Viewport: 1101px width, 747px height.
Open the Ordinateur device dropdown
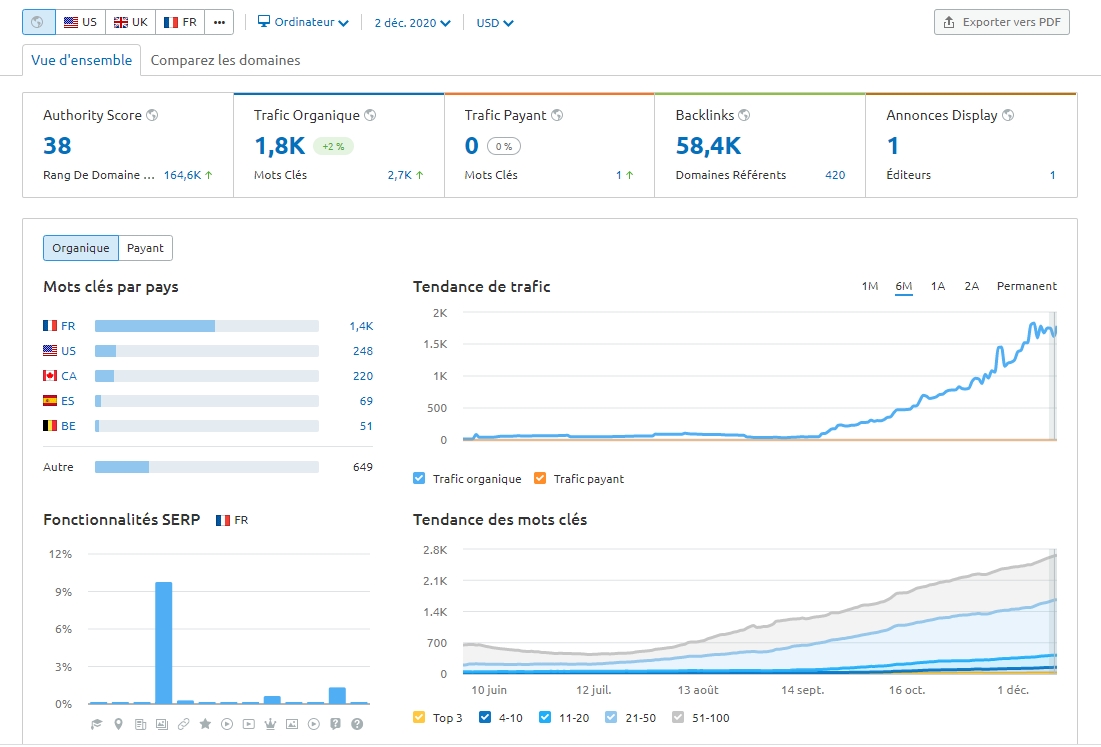[303, 22]
